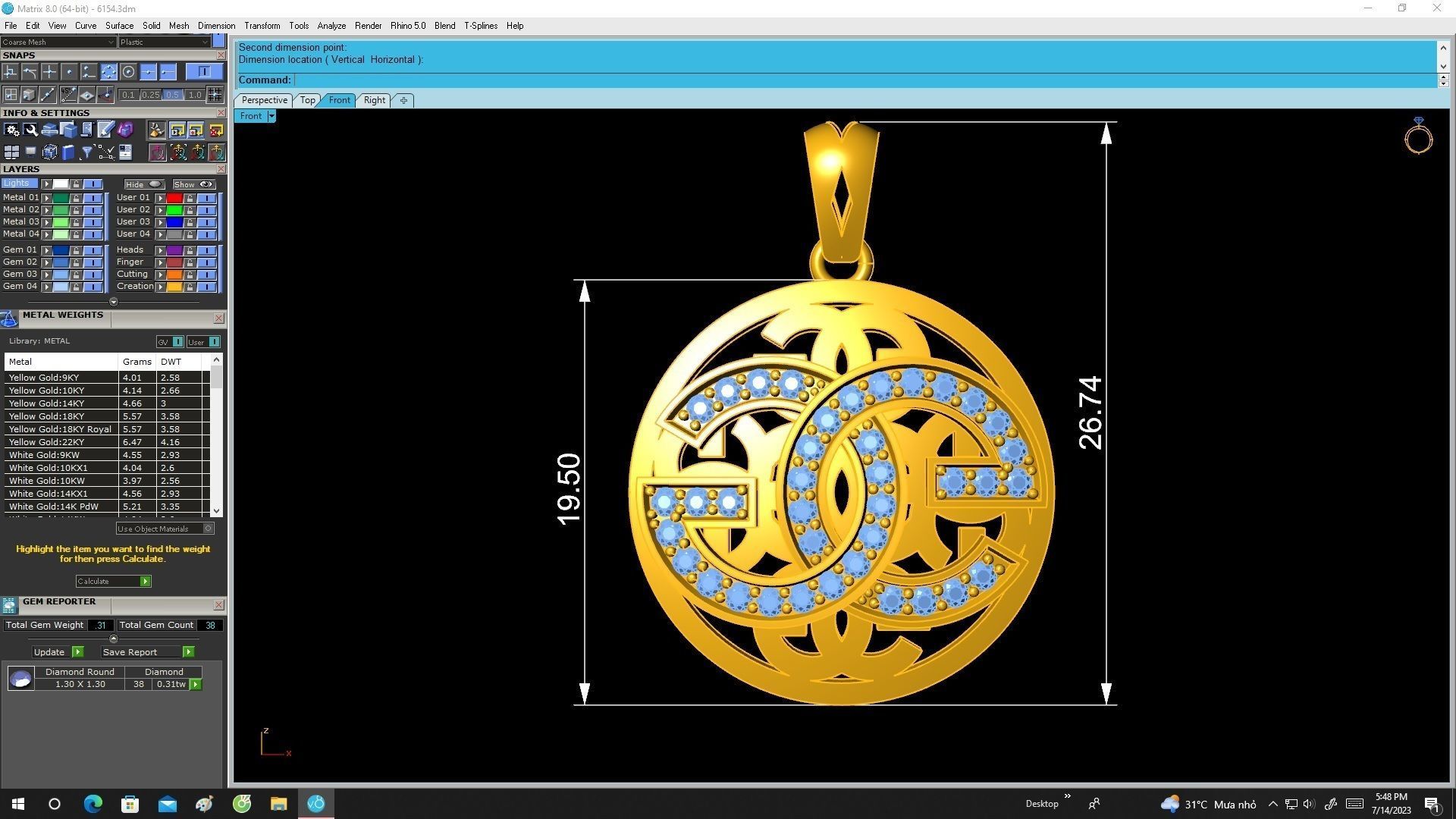Open the Analyze menu
The height and width of the screenshot is (819, 1456).
pyautogui.click(x=331, y=26)
